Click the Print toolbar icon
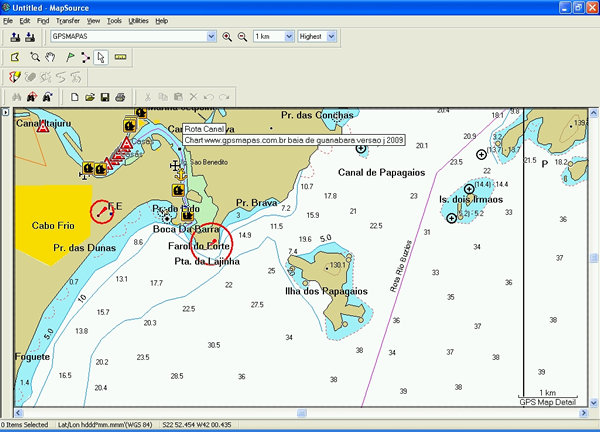 (x=120, y=97)
